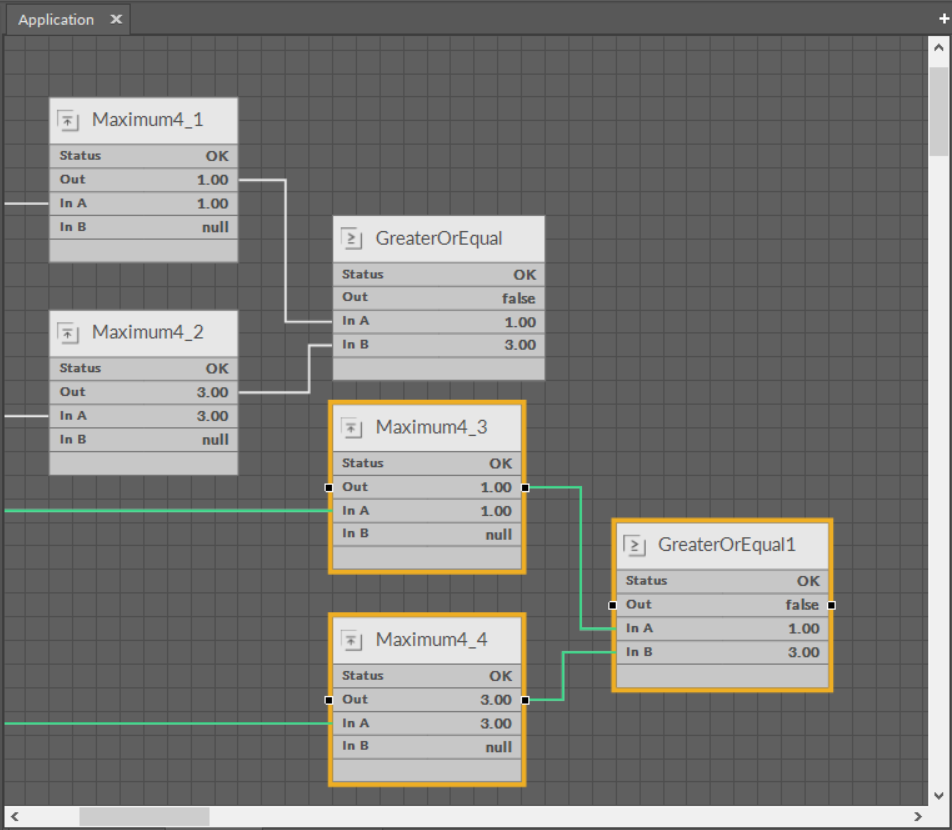The width and height of the screenshot is (952, 830).
Task: Click the Out right port of GreaterOrEqual1
Action: 831,605
